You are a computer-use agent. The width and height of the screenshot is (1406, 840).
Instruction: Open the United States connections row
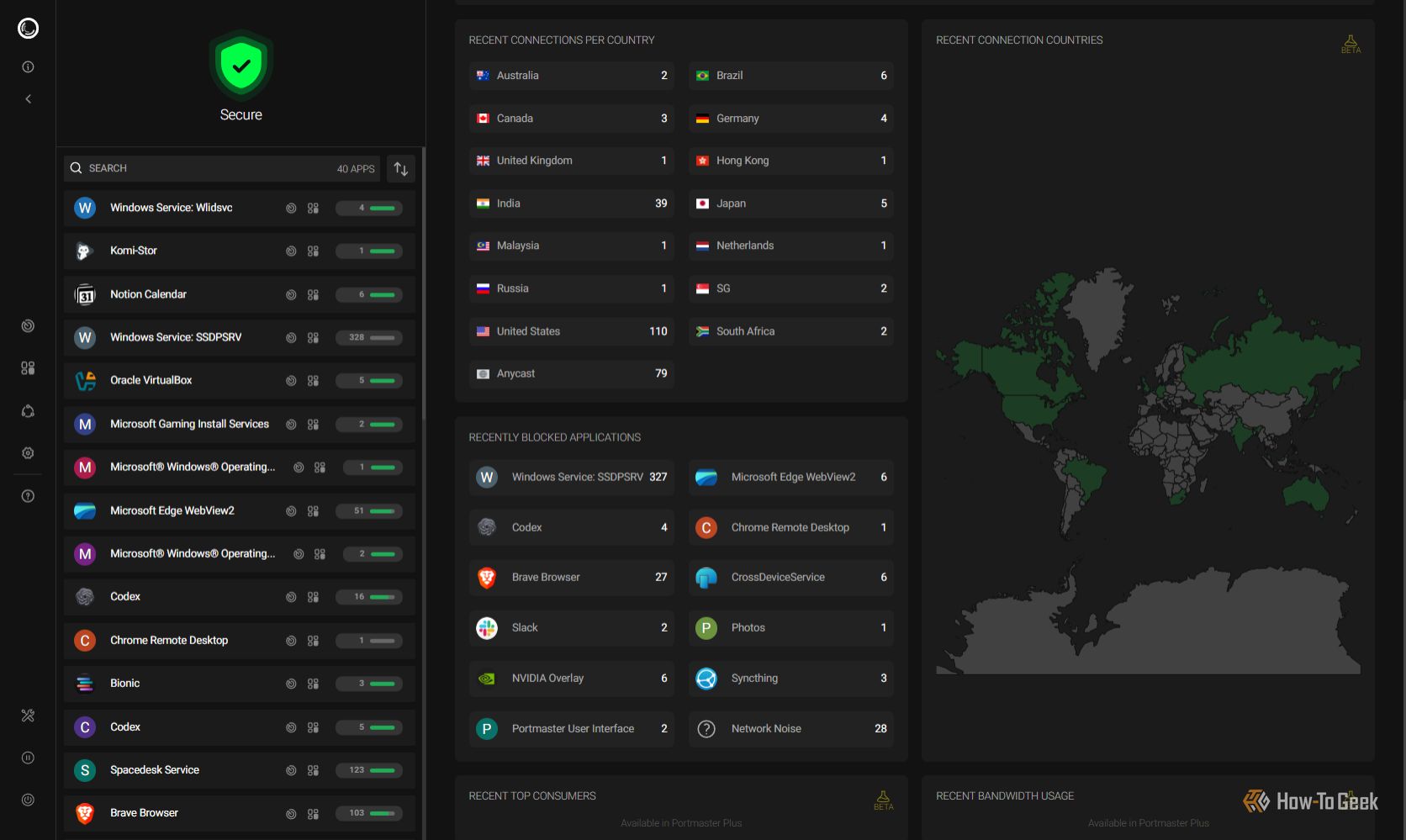click(572, 331)
